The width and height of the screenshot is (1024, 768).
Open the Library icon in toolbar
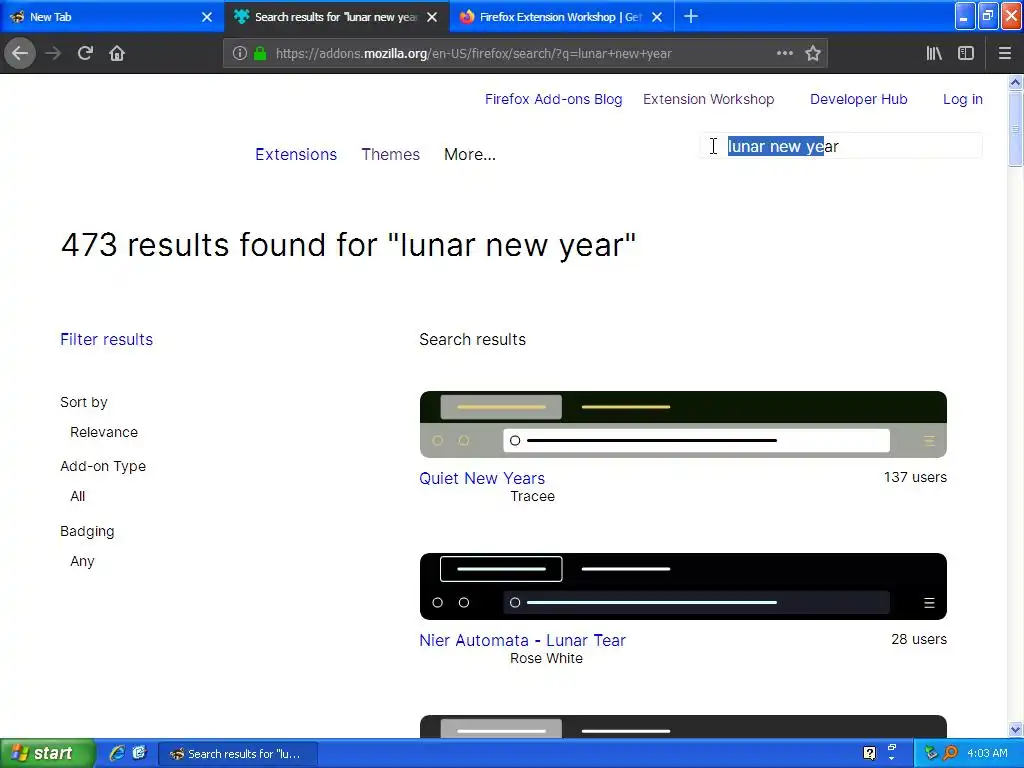934,53
